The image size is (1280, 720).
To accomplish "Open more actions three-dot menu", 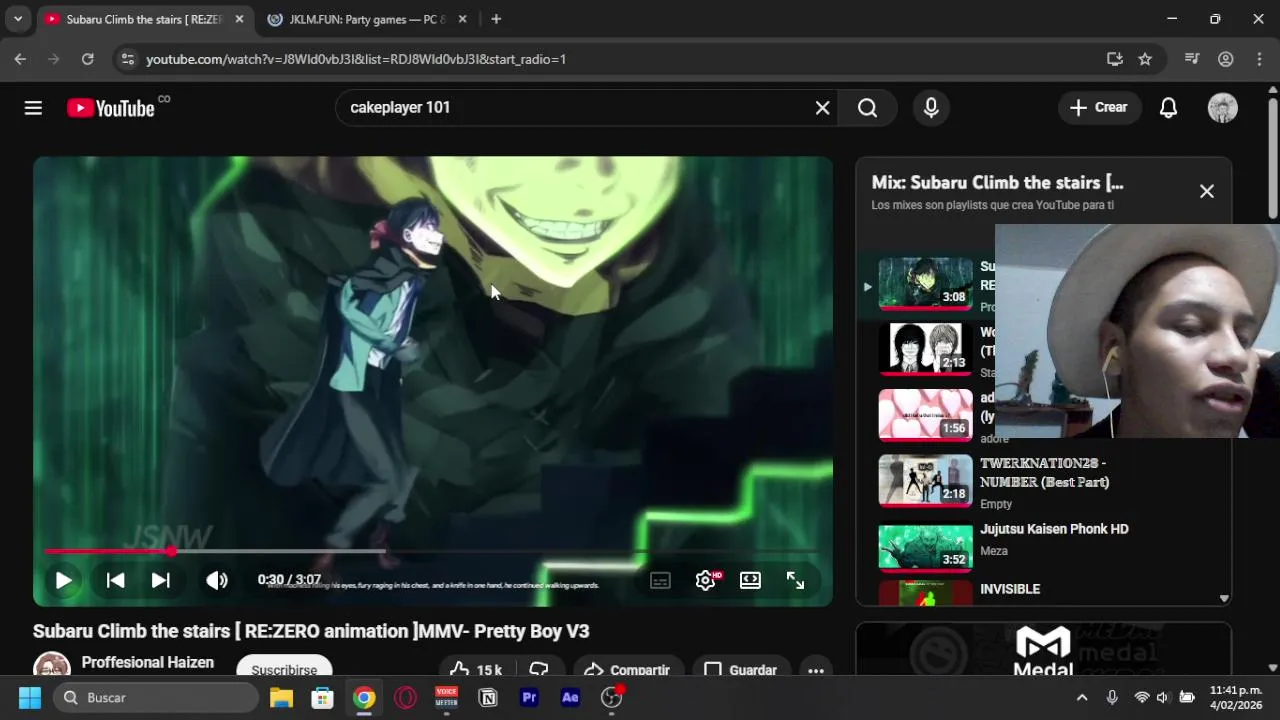I will (816, 669).
